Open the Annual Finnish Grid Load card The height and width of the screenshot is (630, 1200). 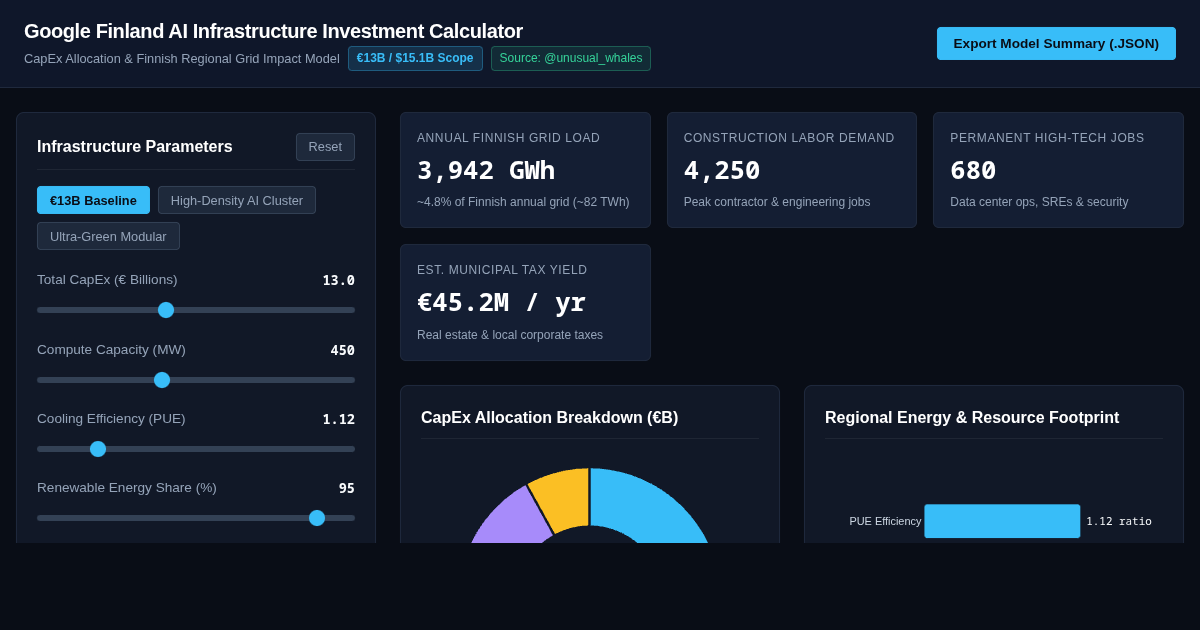click(525, 170)
